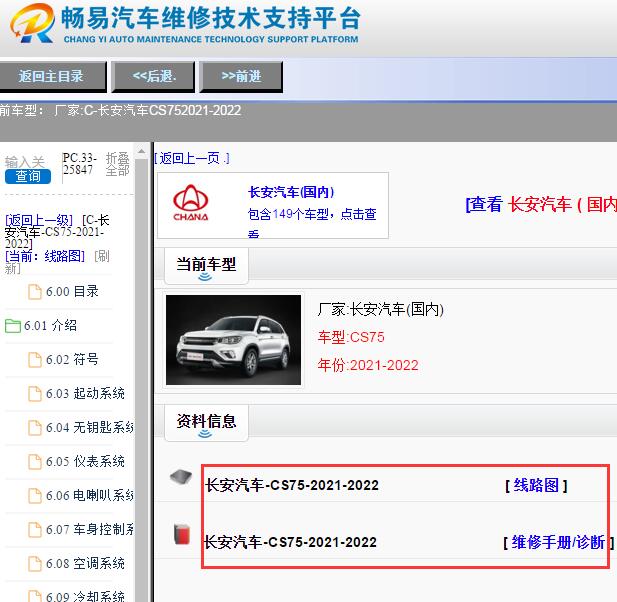The width and height of the screenshot is (617, 602).
Task: Click the blue 查询 search button
Action: pos(28,176)
